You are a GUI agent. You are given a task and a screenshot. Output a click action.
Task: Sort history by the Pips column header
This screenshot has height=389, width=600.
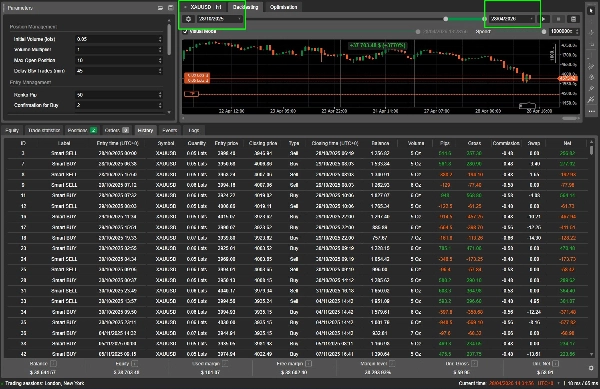coord(445,143)
